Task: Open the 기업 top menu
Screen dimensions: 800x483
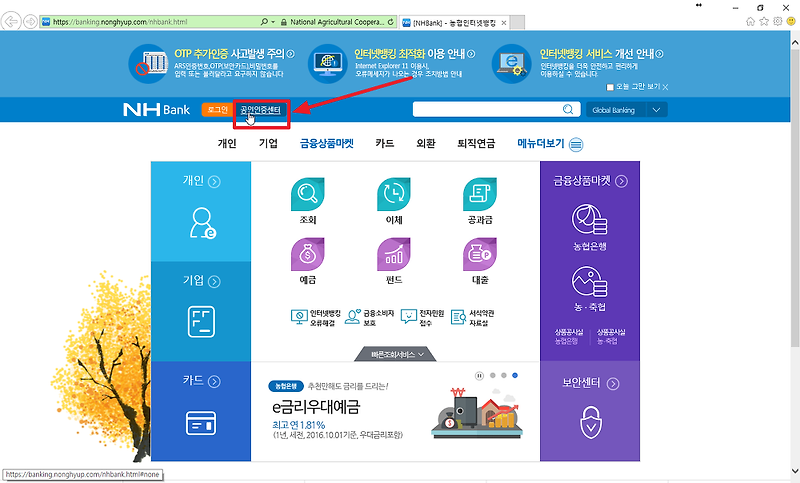Action: (268, 143)
